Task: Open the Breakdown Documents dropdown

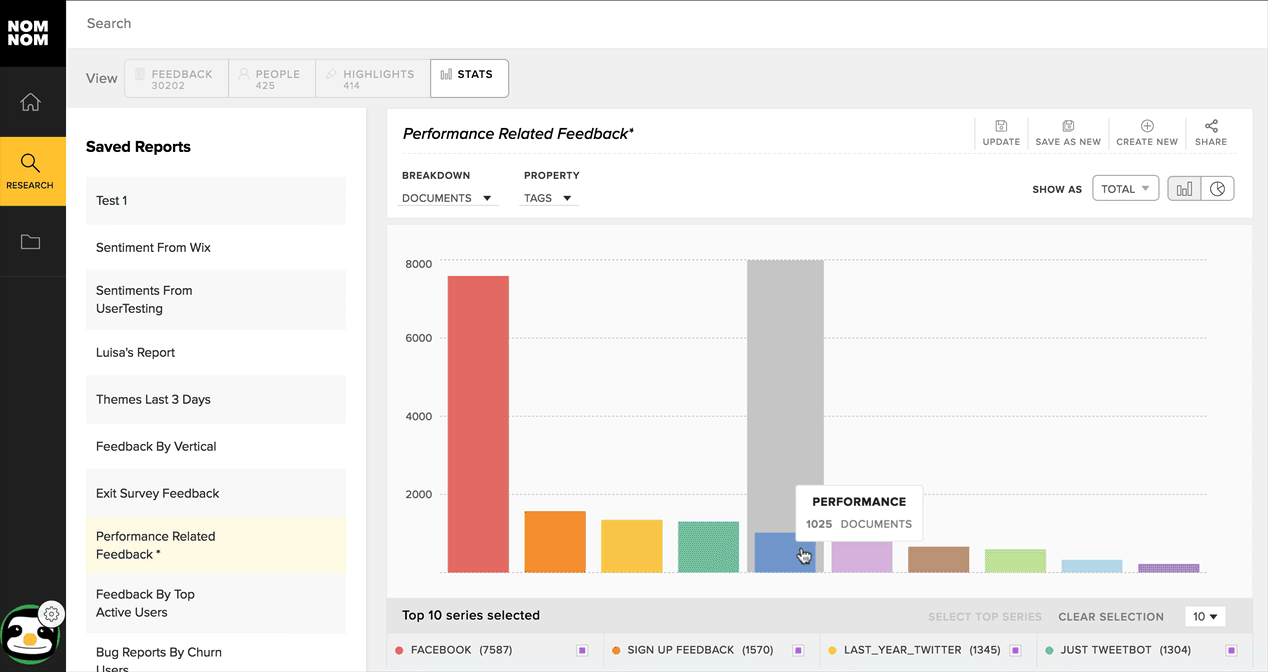Action: pyautogui.click(x=447, y=198)
